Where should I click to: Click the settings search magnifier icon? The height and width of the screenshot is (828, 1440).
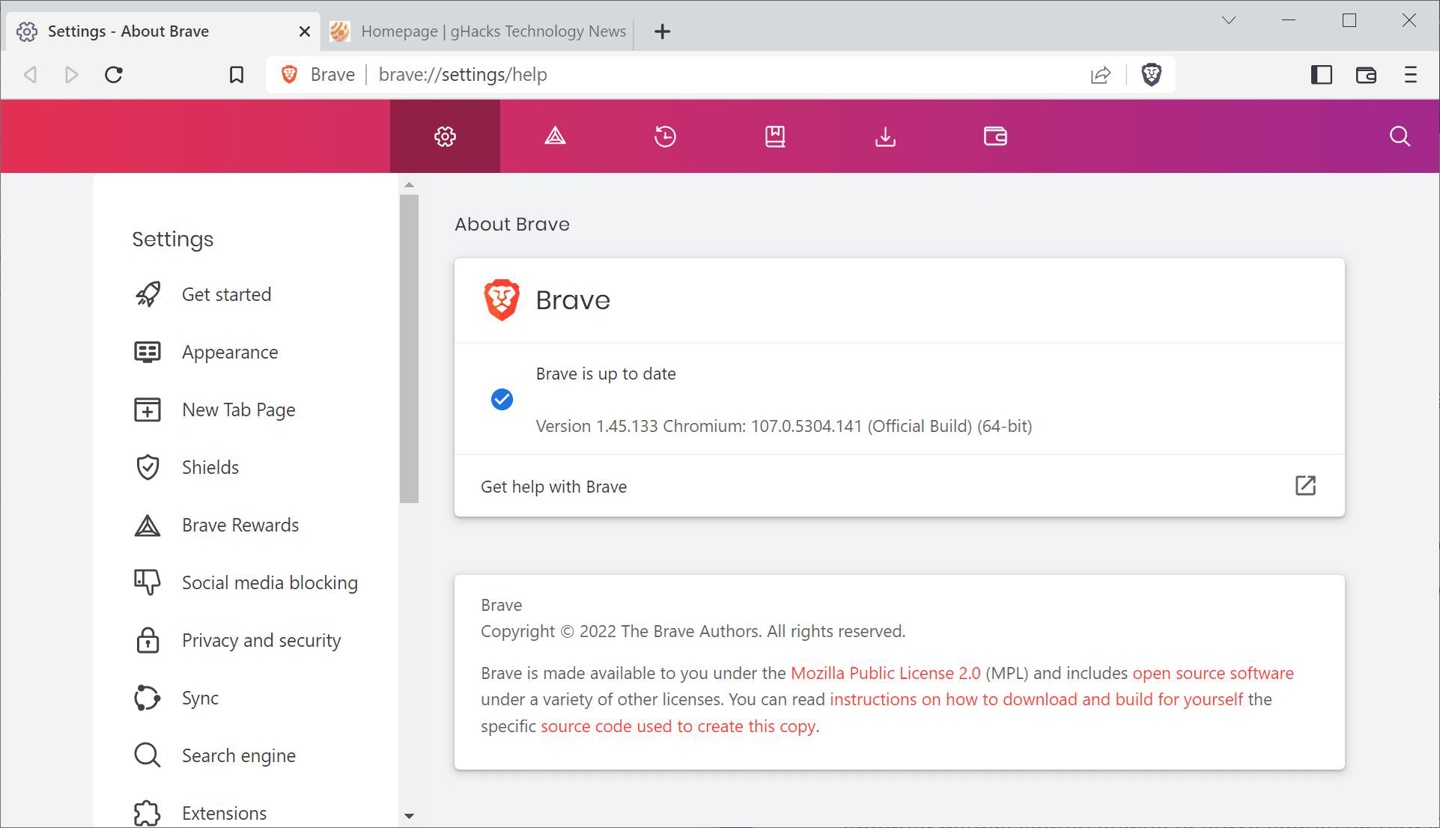coord(1400,136)
